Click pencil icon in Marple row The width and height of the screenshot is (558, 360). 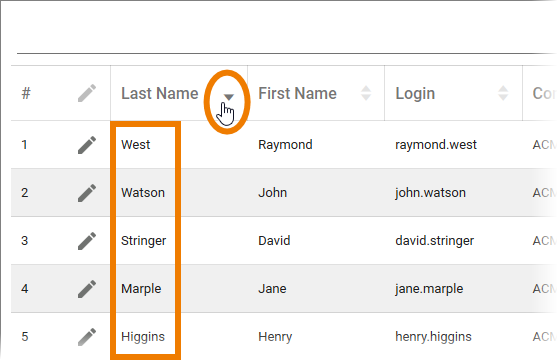[87, 289]
